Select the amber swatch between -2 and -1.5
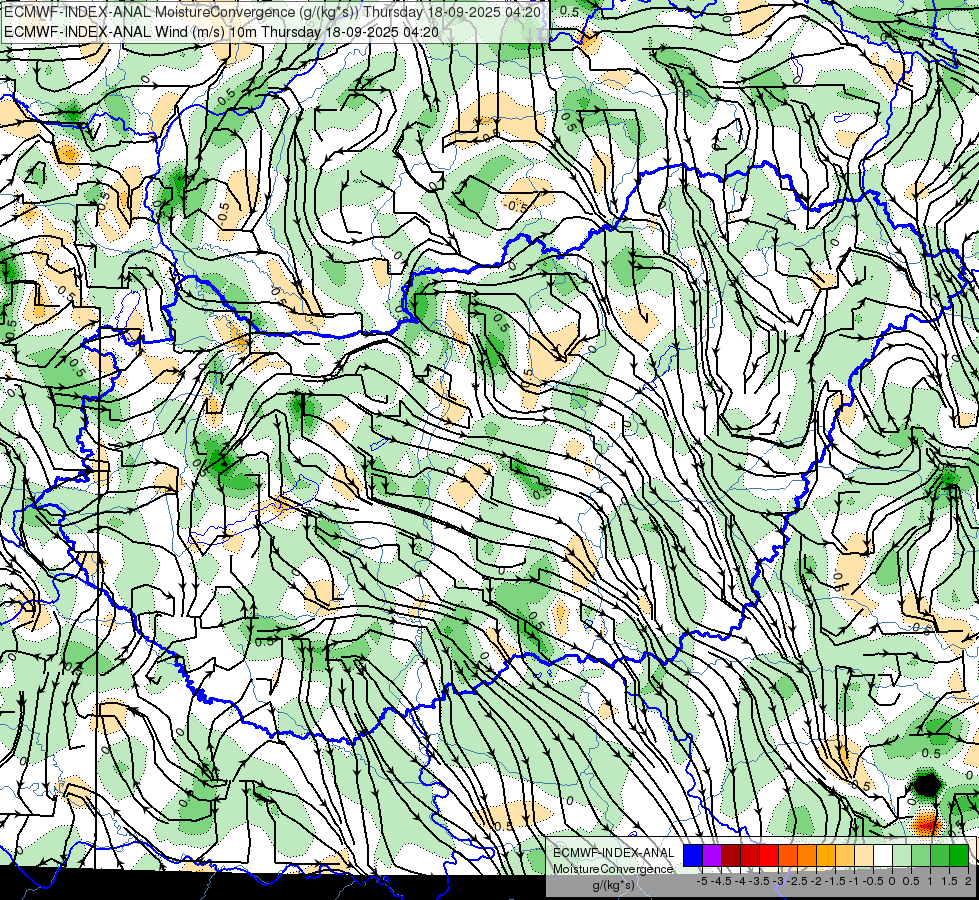Image resolution: width=979 pixels, height=900 pixels. 826,856
